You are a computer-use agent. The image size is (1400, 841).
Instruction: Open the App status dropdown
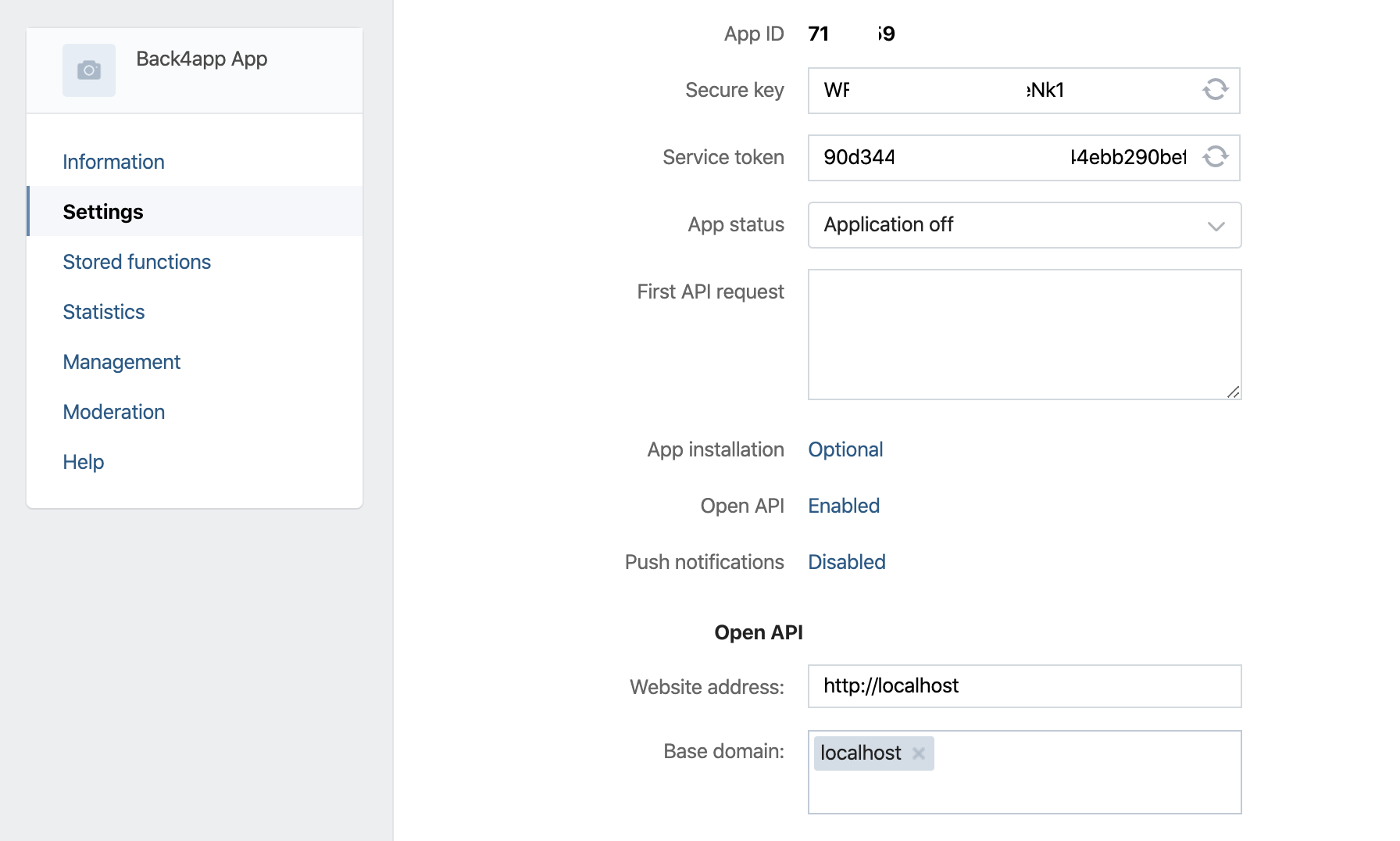[1024, 225]
